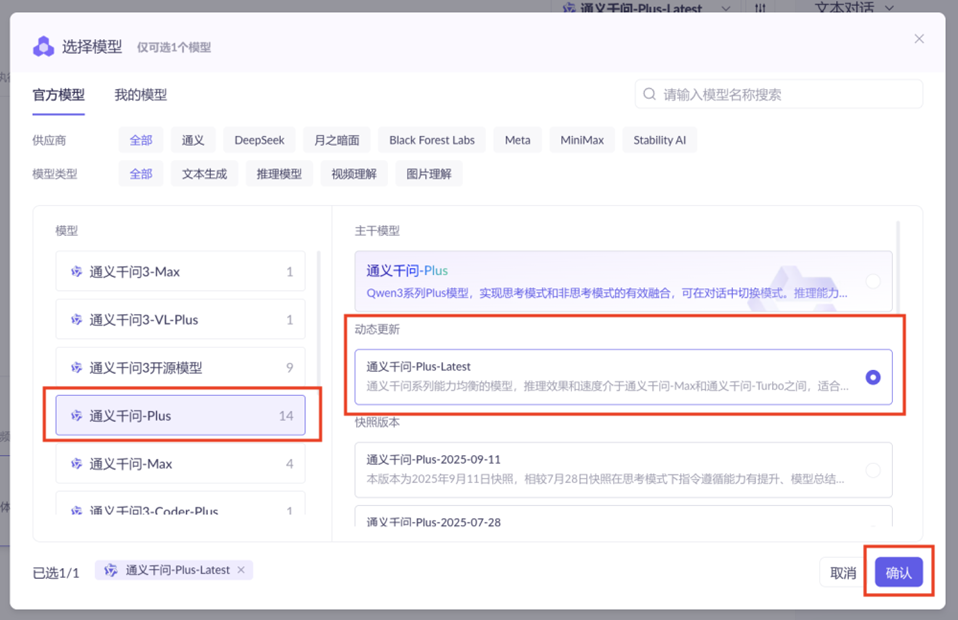
Task: Filter supplier by Stability AI
Action: (x=660, y=140)
